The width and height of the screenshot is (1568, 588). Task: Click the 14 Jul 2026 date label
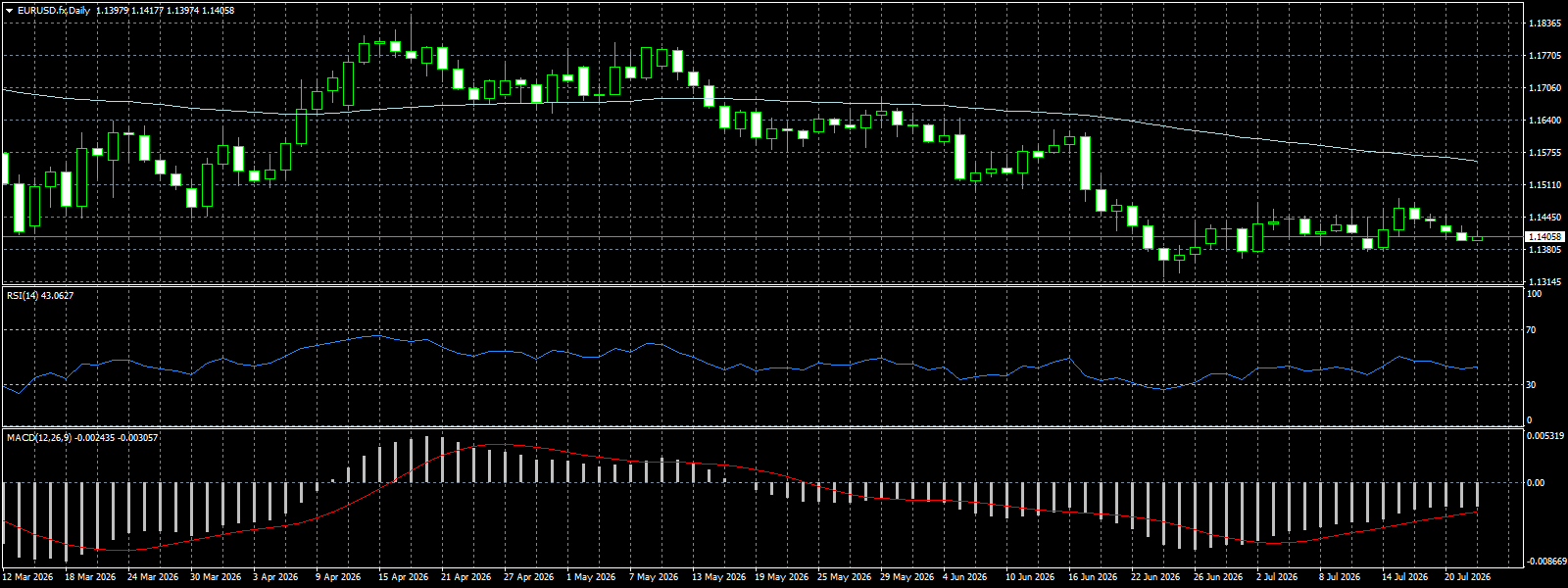pos(1405,577)
